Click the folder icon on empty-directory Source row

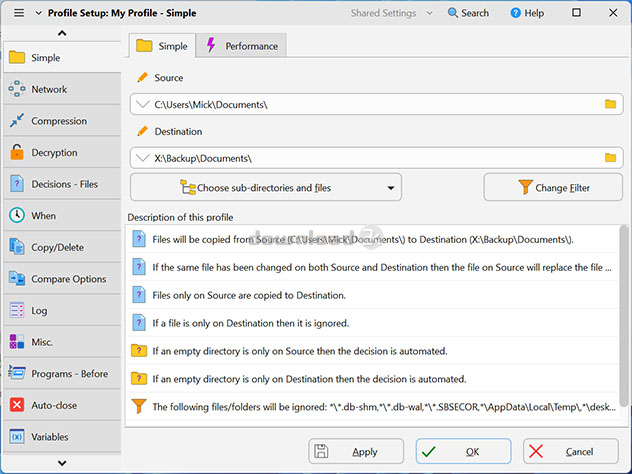139,350
